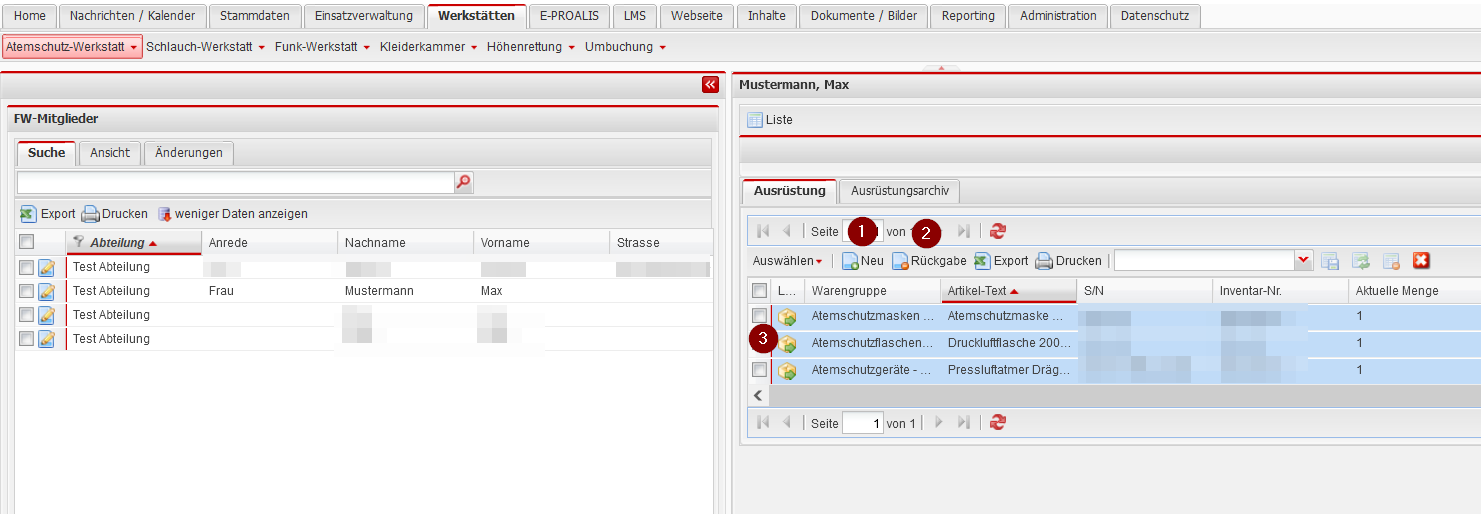
Task: Click the Atemschutzgeräte row equipment icon
Action: [x=788, y=370]
